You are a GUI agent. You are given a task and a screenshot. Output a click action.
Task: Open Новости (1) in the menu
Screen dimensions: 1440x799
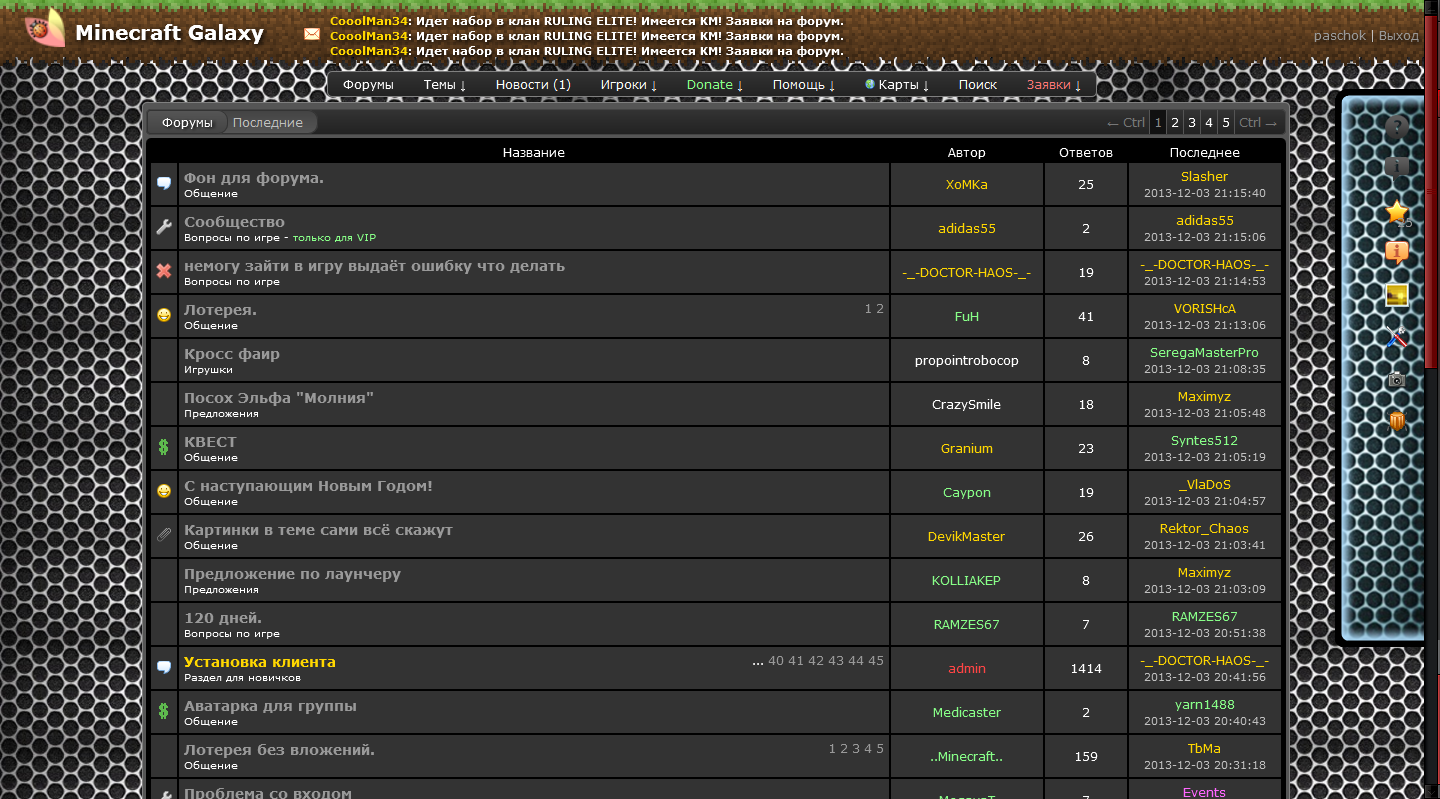[533, 85]
